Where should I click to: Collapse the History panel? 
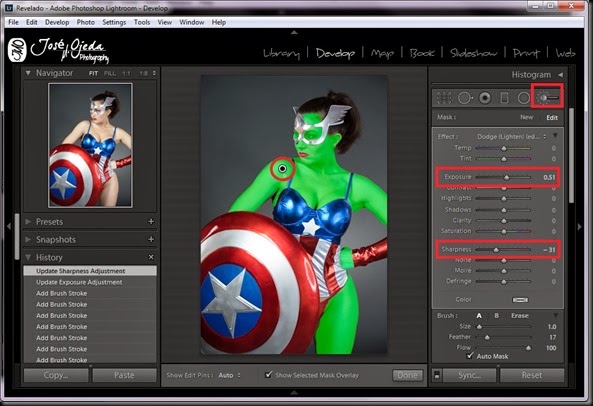click(28, 257)
